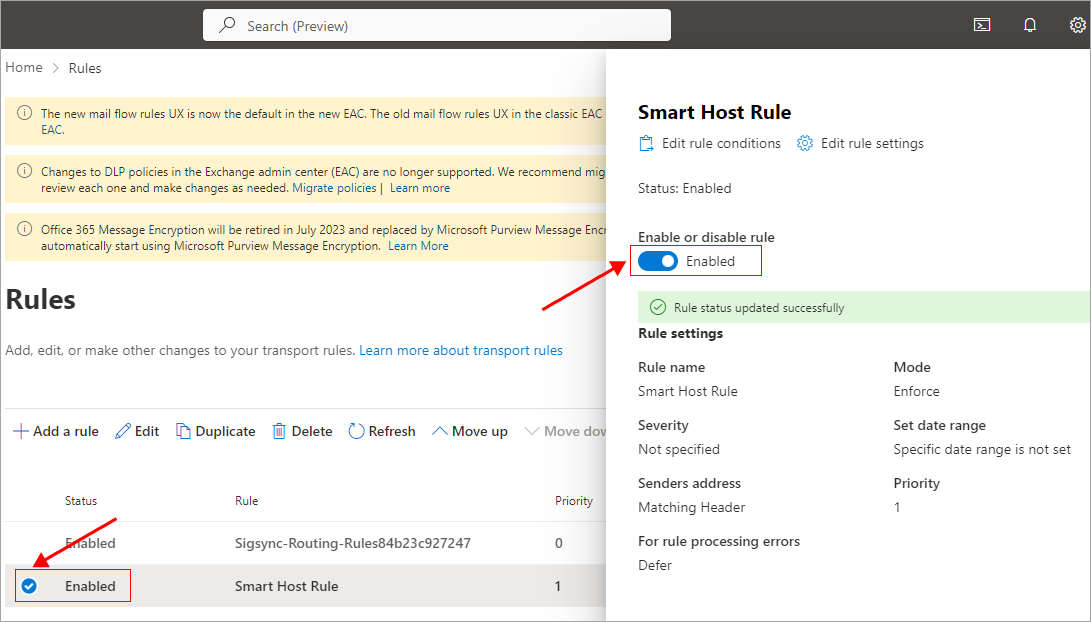Open the settings gear in header
This screenshot has width=1091, height=622.
tap(1077, 26)
